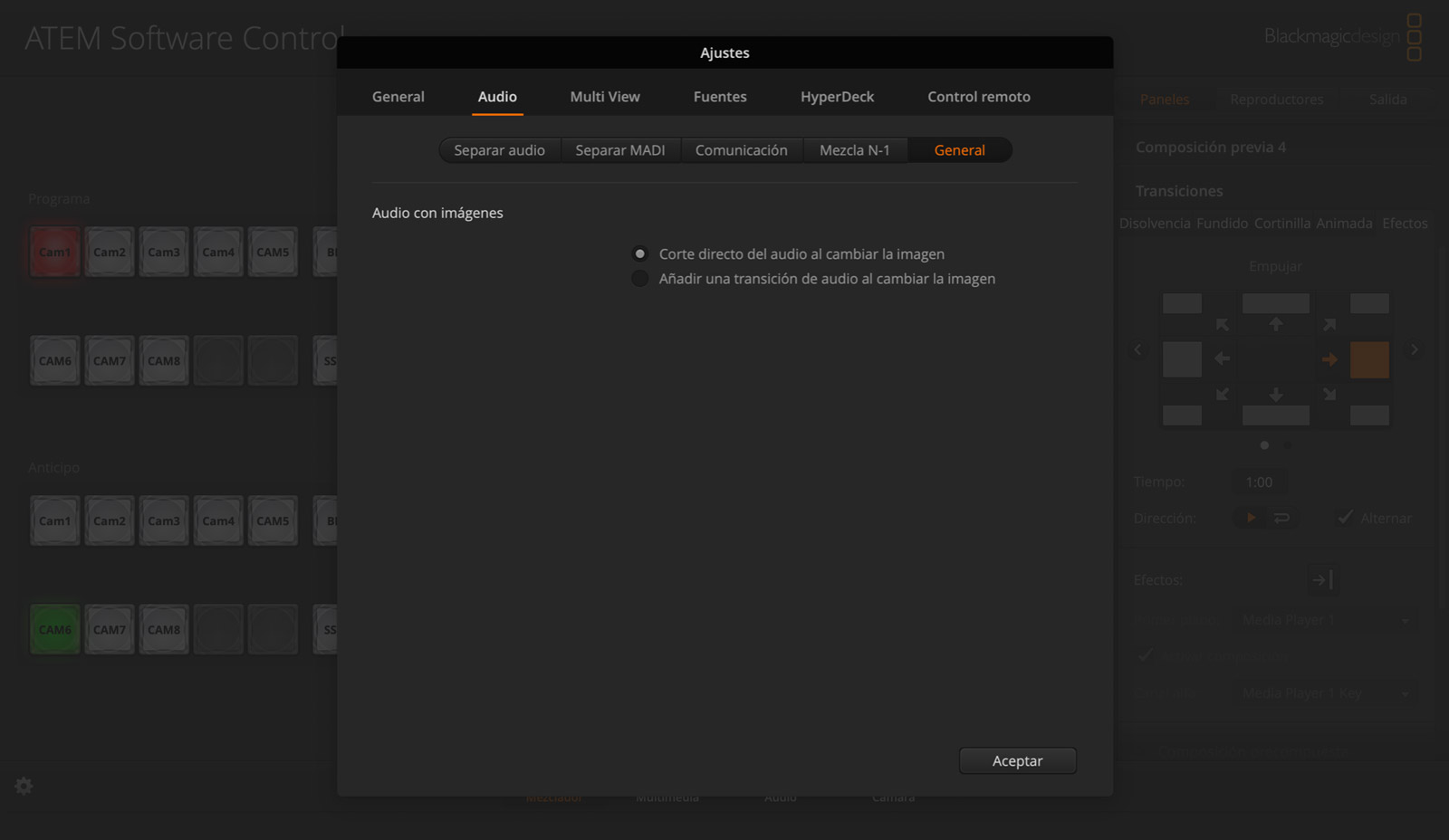The width and height of the screenshot is (1449, 840).
Task: Select CAM6 in the Programa section
Action: tap(55, 360)
